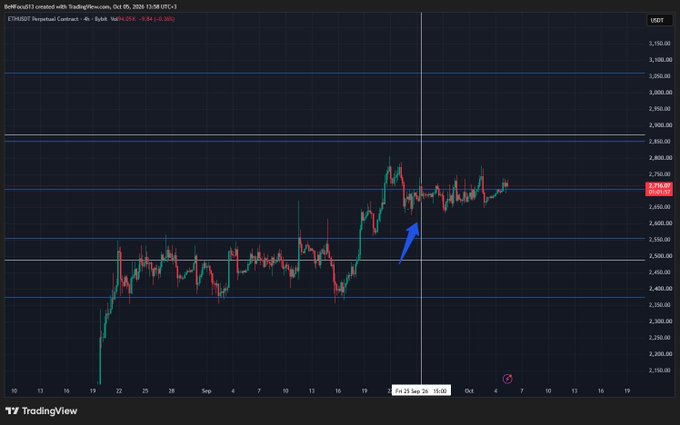Open the TradingView logo link at bottom
680x425 pixels.
pyautogui.click(x=41, y=411)
